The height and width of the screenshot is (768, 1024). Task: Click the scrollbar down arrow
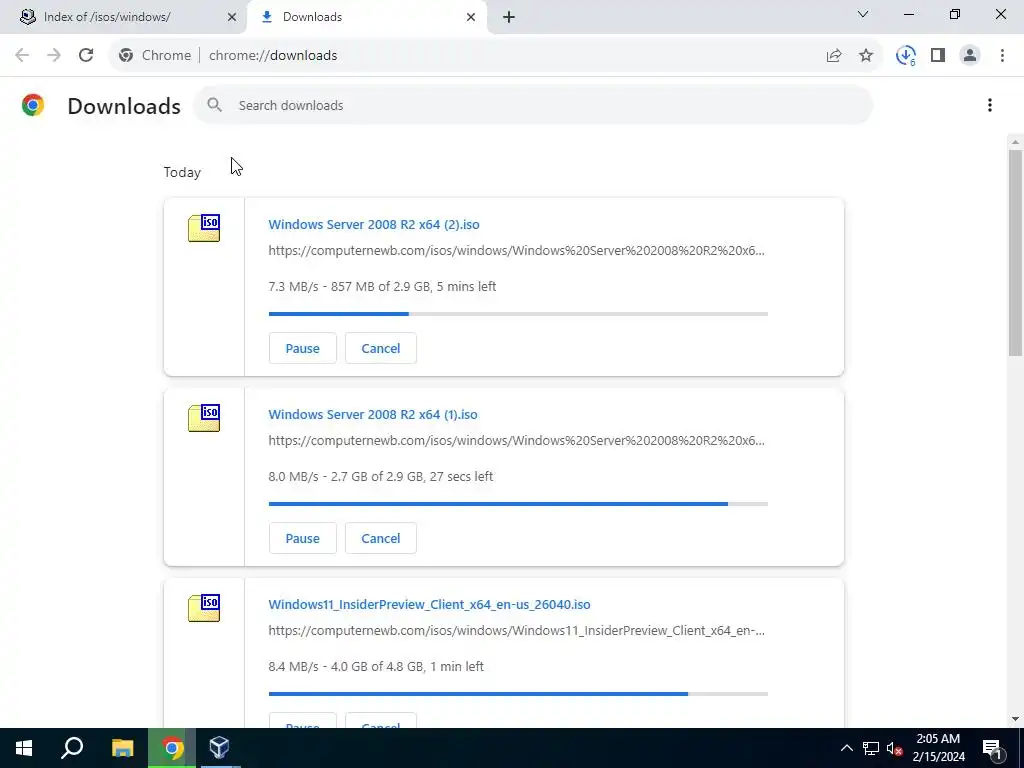1015,719
